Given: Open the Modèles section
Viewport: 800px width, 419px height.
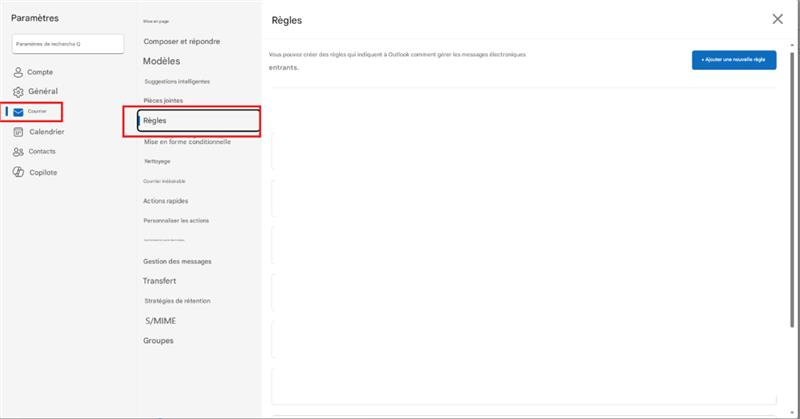Looking at the screenshot, I should tap(161, 61).
